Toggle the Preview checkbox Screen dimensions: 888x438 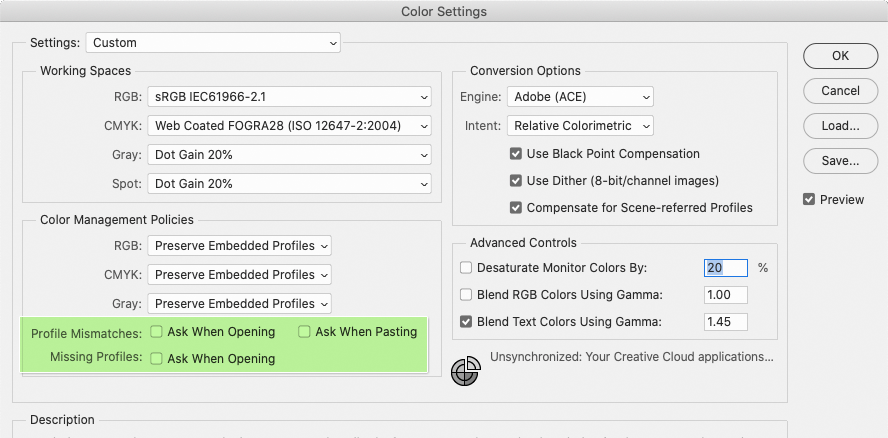point(809,199)
